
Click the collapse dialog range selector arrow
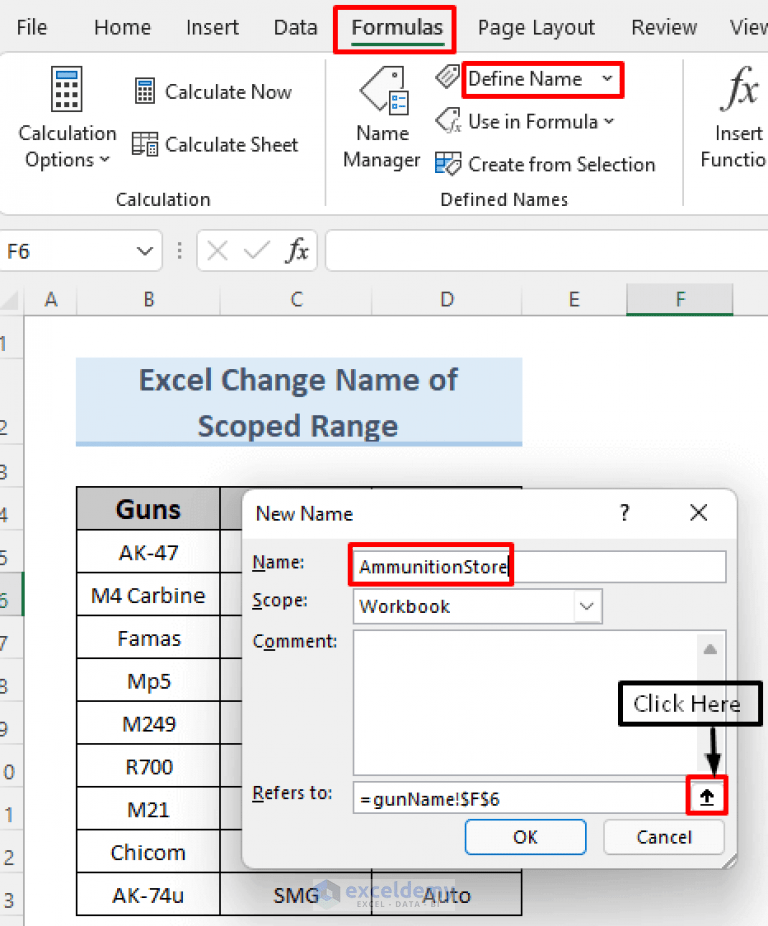(707, 798)
